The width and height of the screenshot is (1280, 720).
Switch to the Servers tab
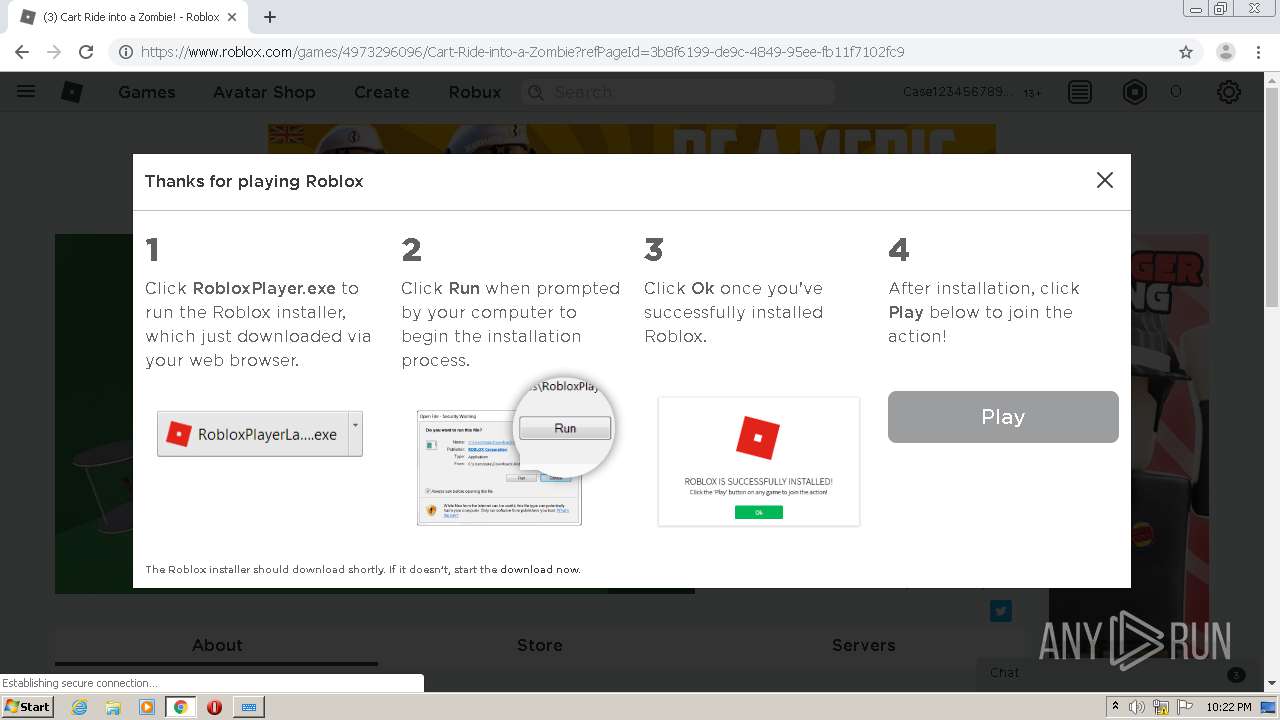(x=864, y=646)
